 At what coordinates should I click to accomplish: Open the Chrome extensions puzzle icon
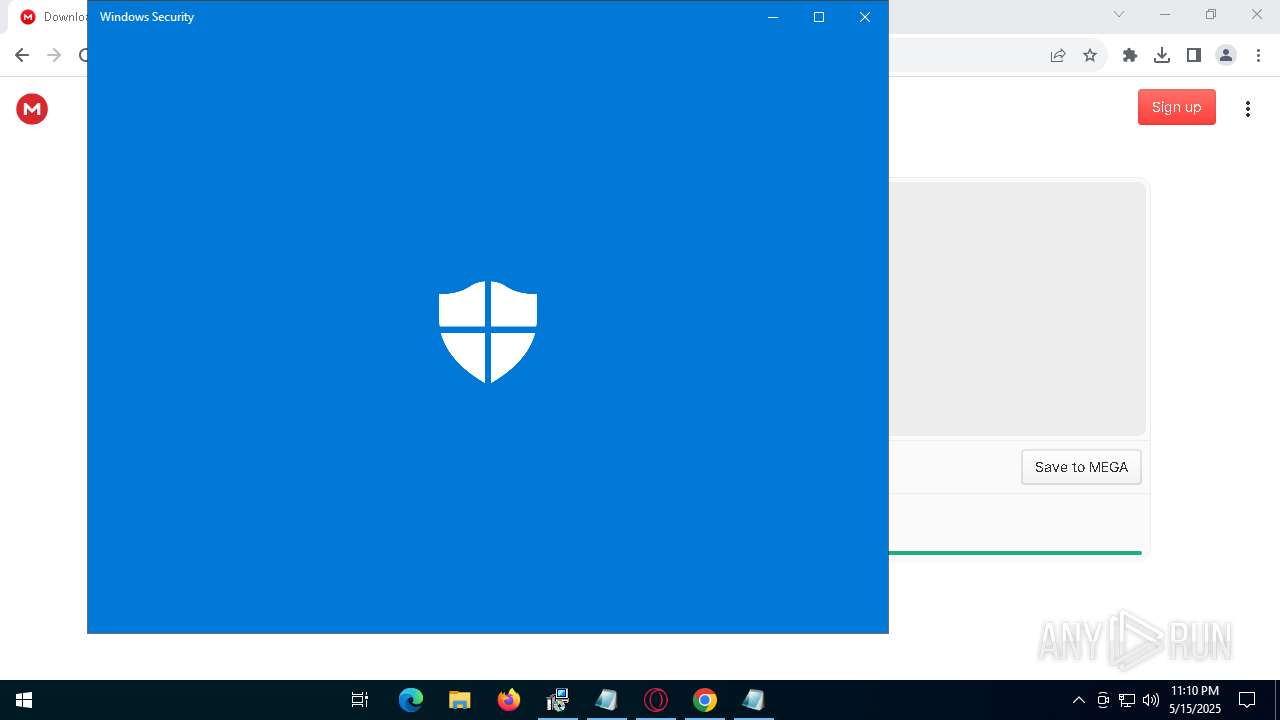1130,55
